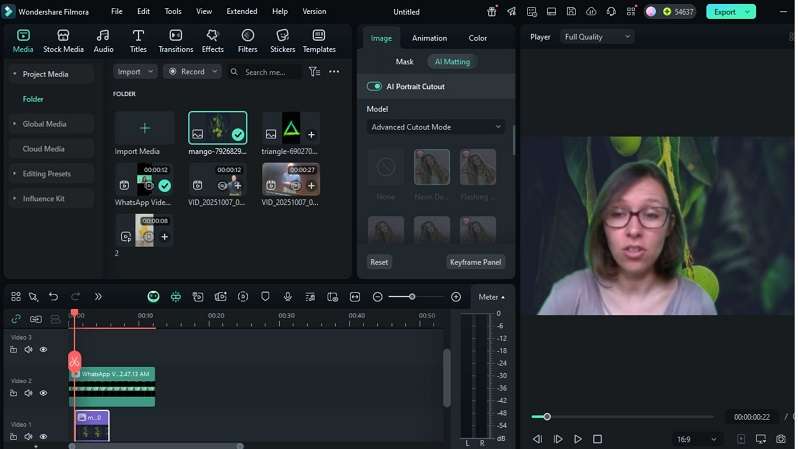The image size is (798, 449).
Task: Open the Transitions panel
Action: click(176, 41)
